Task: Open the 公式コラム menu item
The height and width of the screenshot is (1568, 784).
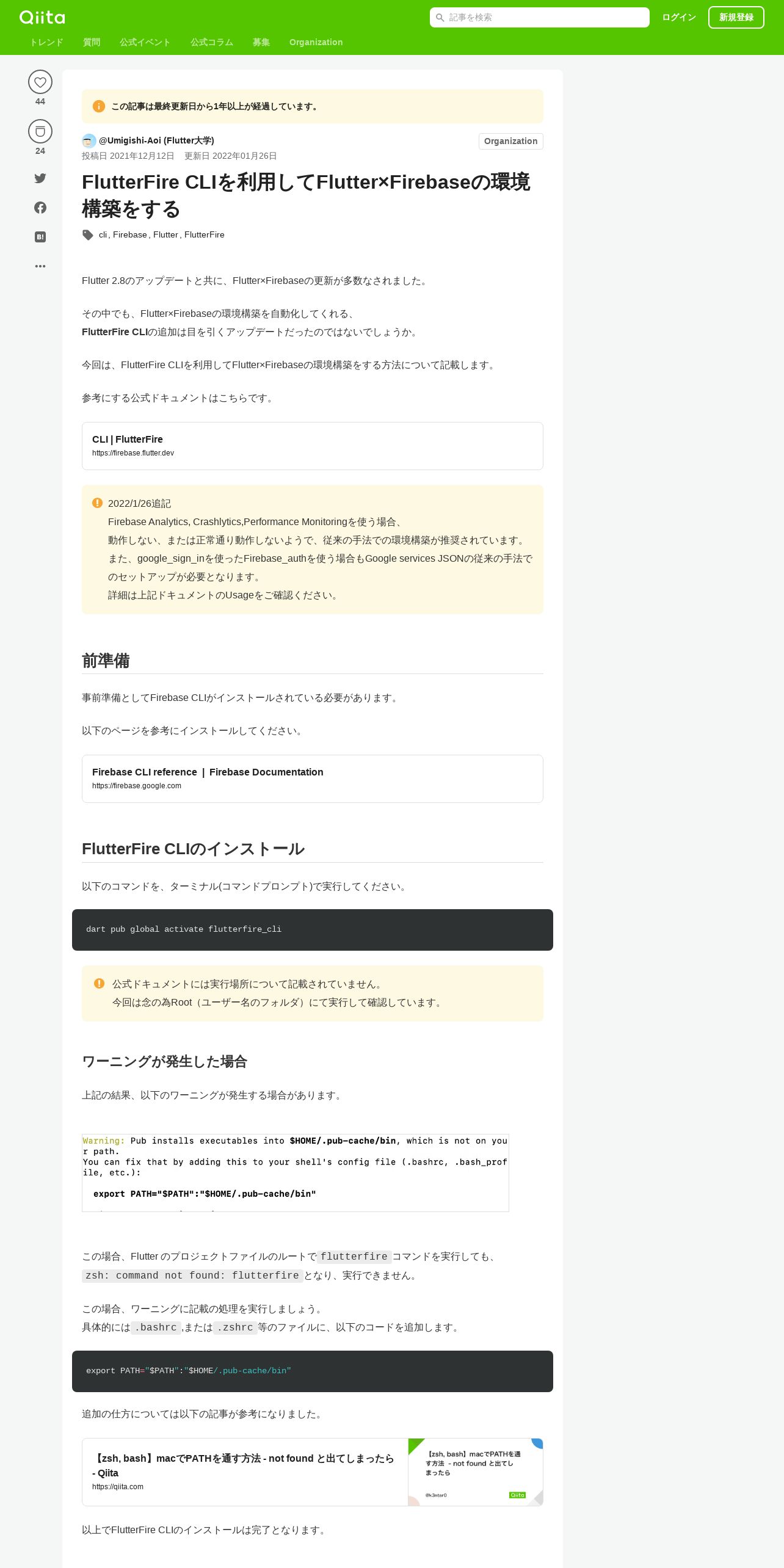Action: 212,42
